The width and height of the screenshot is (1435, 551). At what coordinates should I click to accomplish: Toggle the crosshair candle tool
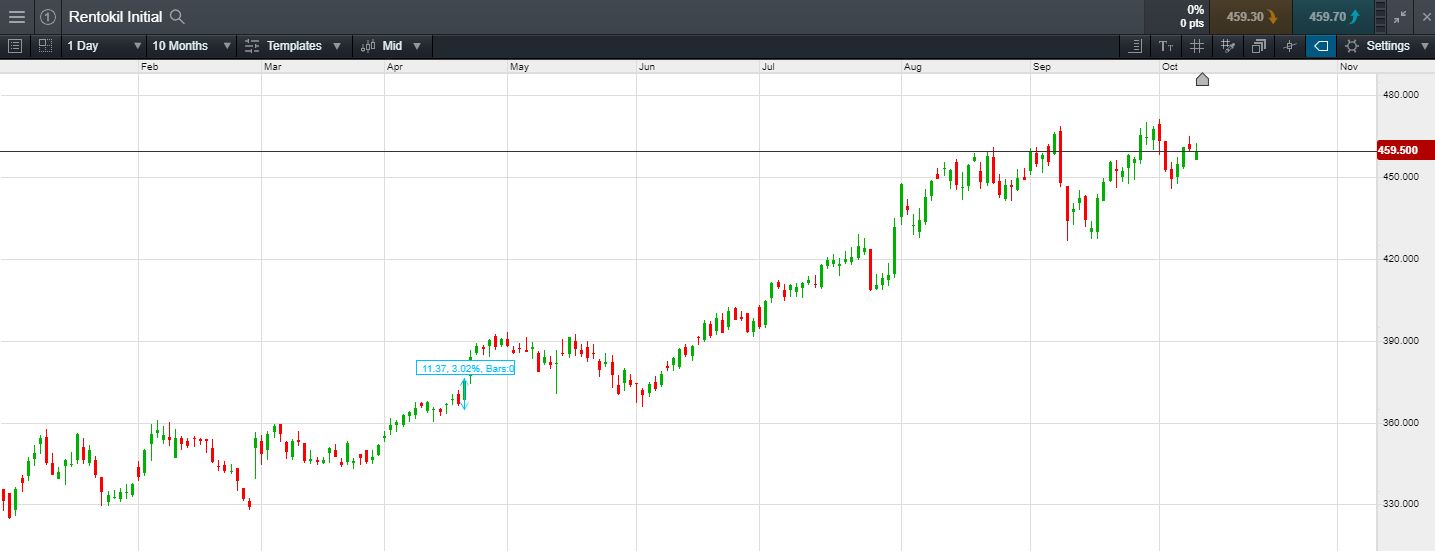(1290, 46)
